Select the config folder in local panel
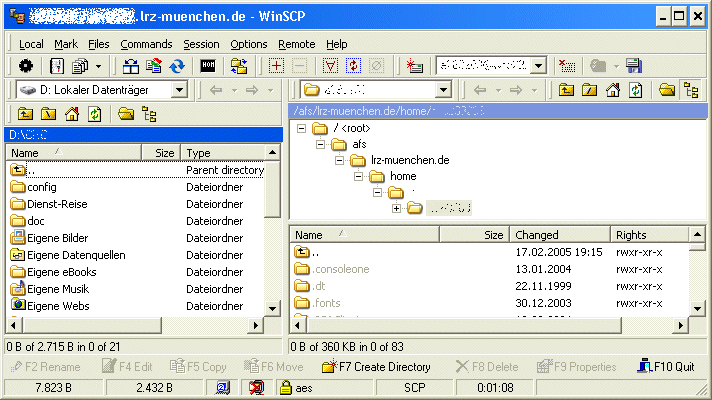This screenshot has height=400, width=712. 42,187
